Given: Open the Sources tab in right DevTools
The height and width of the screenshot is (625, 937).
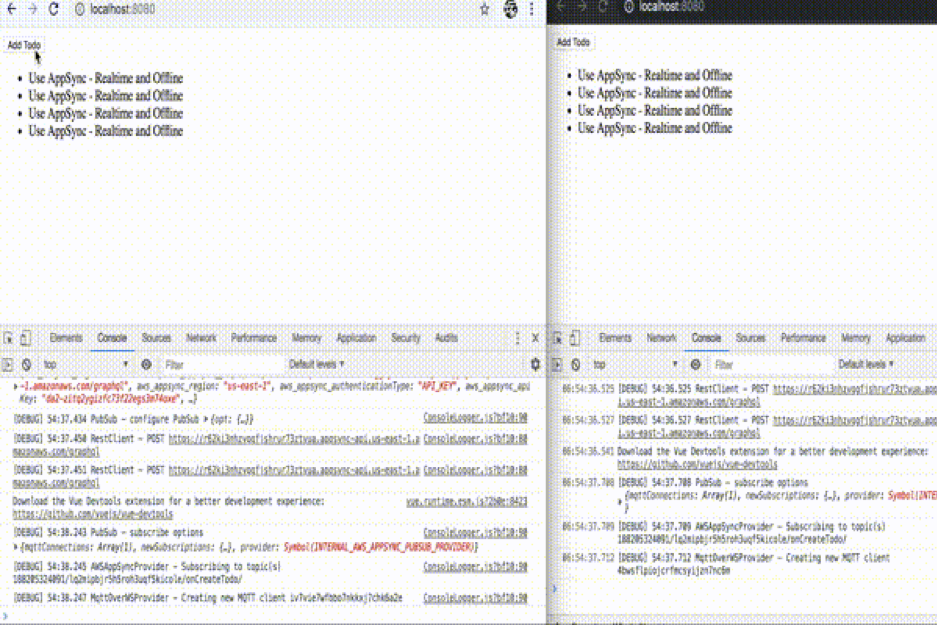Looking at the screenshot, I should tap(751, 338).
